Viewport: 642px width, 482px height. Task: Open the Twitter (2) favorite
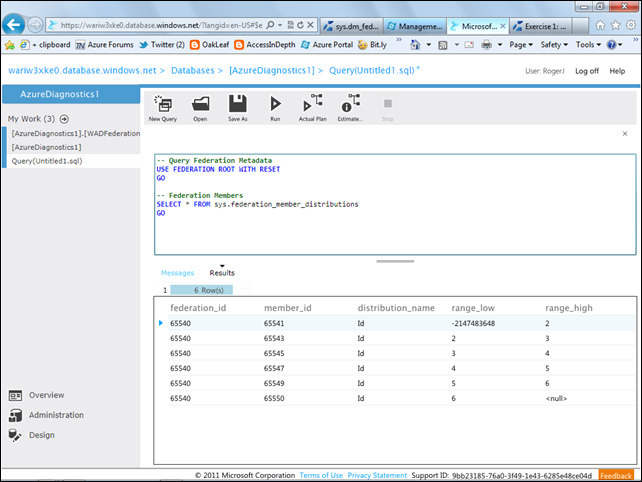coord(162,45)
